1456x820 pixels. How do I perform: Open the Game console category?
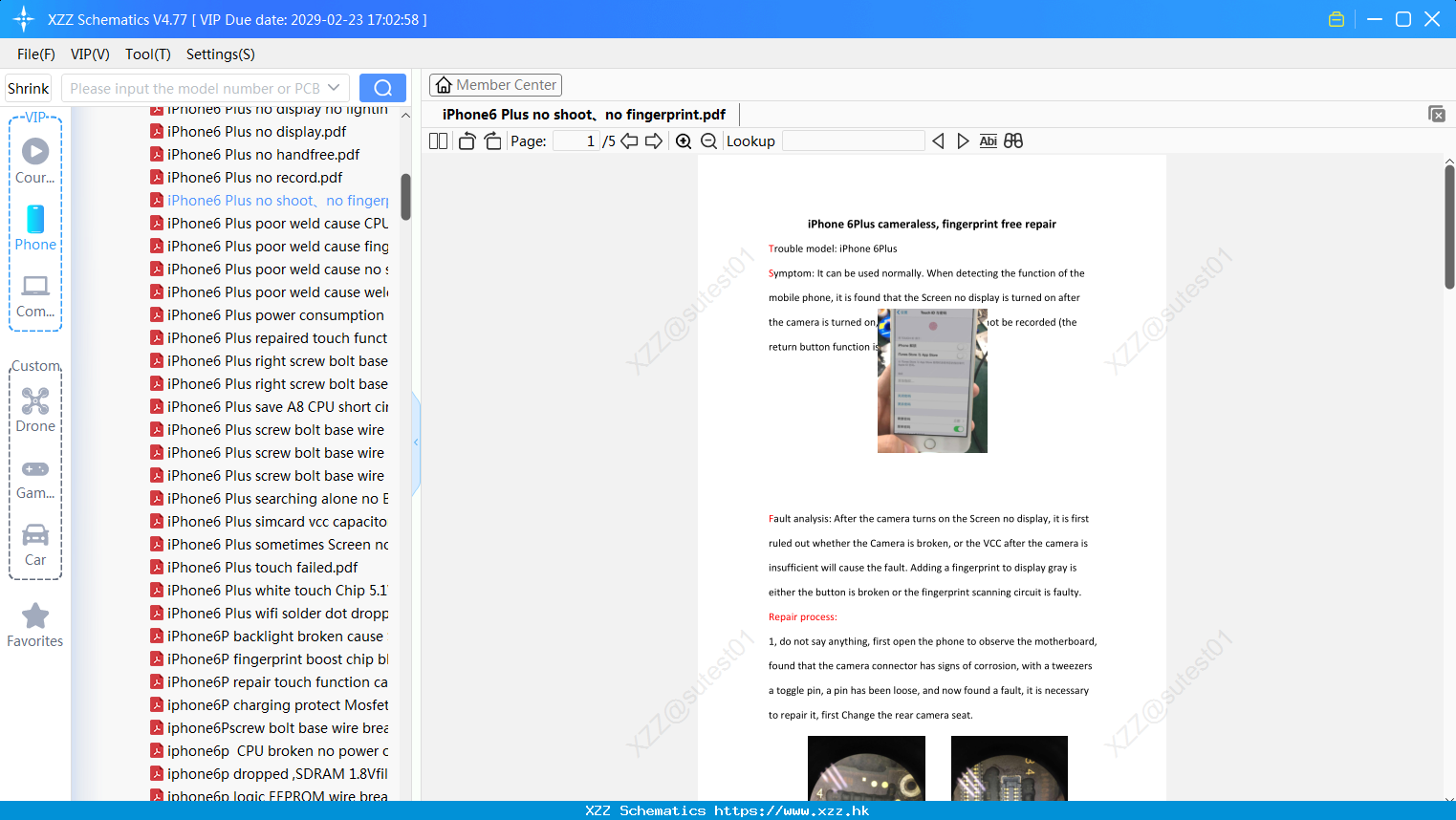click(x=35, y=480)
